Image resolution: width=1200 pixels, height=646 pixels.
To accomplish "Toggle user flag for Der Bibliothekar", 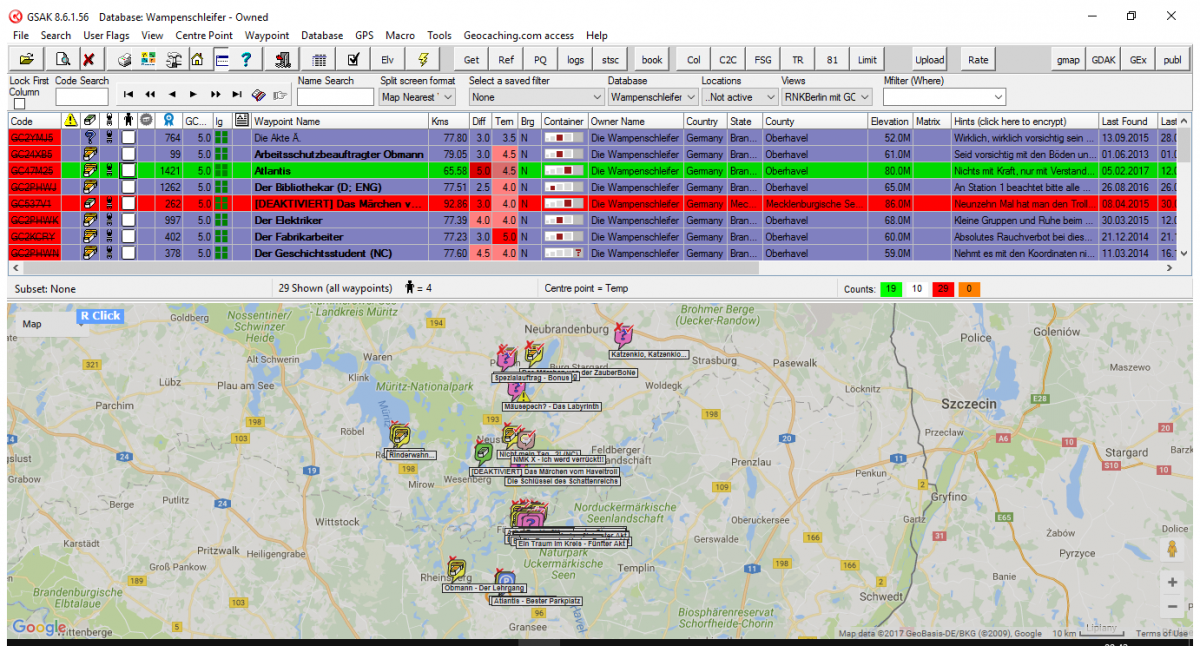I will click(128, 187).
